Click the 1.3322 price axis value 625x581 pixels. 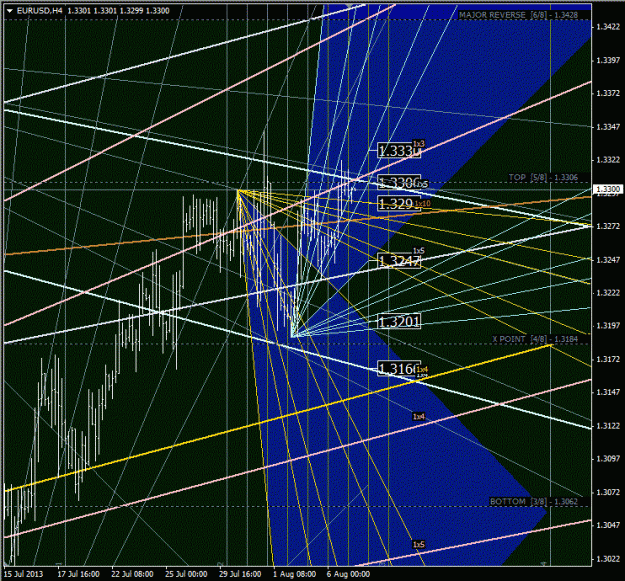pyautogui.click(x=608, y=160)
